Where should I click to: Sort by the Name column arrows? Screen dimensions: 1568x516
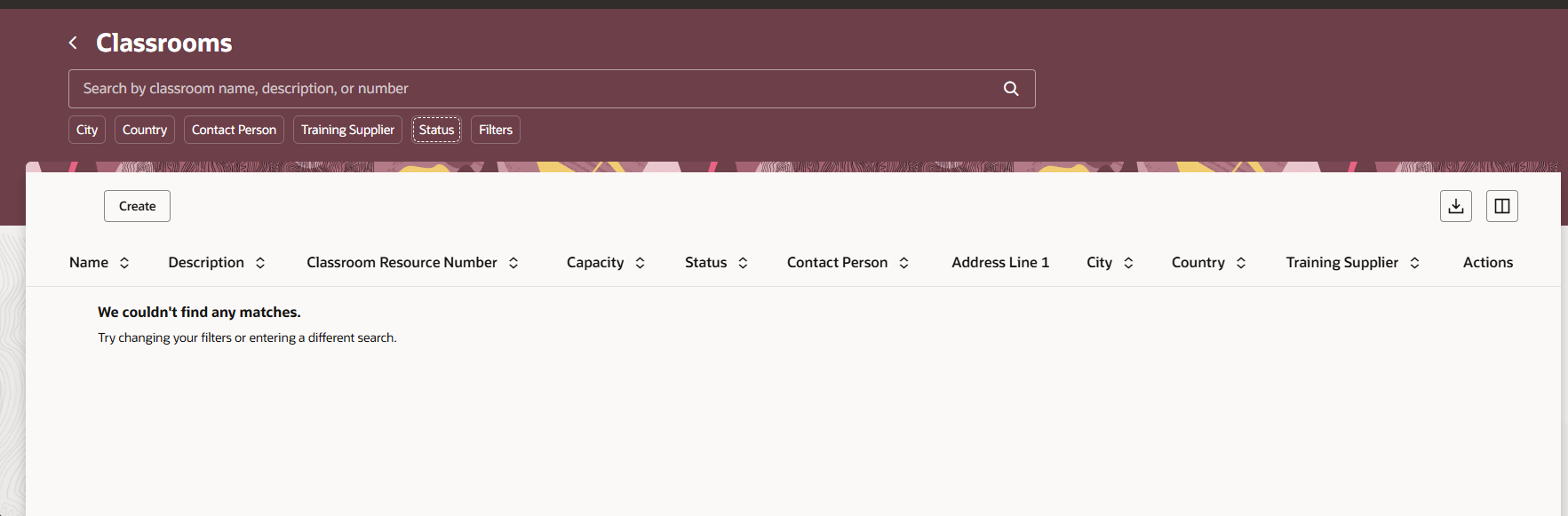pyautogui.click(x=124, y=263)
